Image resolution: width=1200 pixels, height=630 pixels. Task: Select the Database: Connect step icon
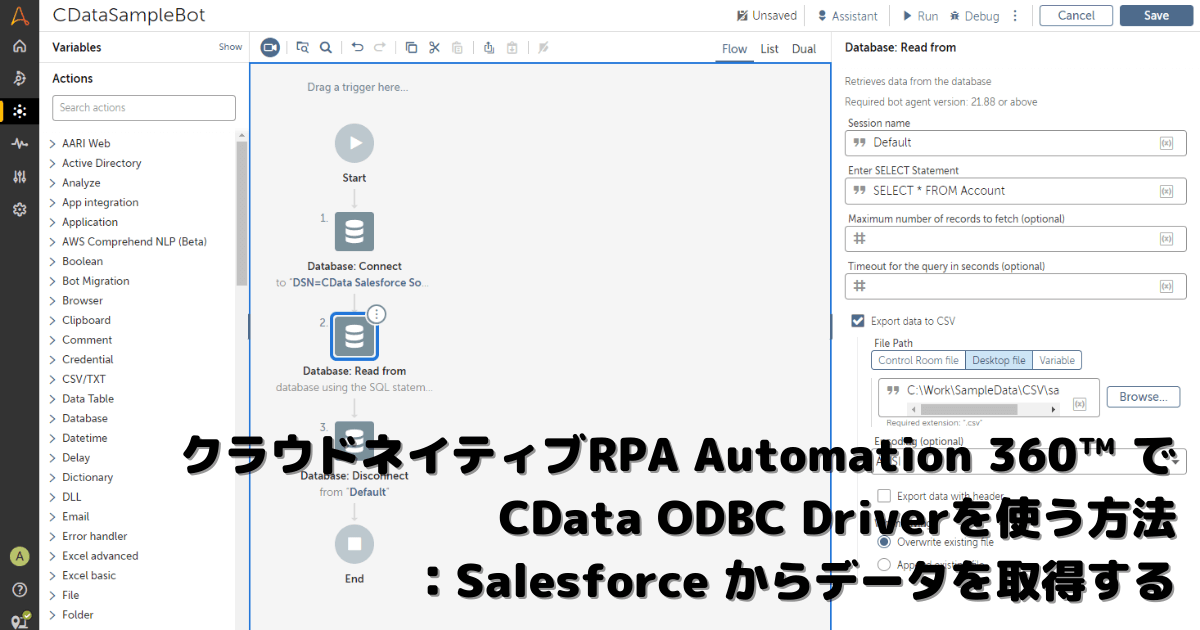[x=354, y=232]
